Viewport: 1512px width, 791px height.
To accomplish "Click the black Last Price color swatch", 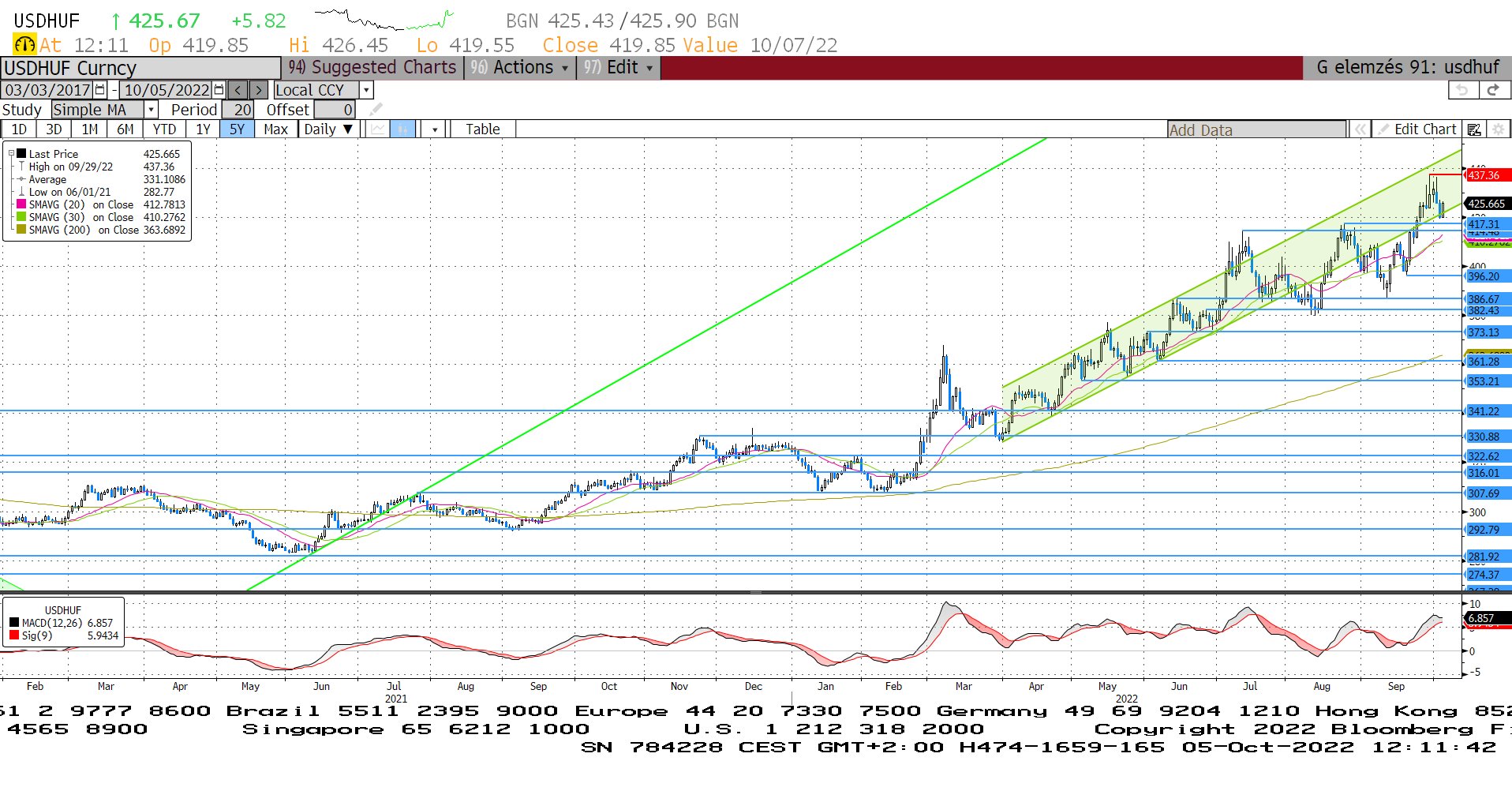I will point(21,154).
